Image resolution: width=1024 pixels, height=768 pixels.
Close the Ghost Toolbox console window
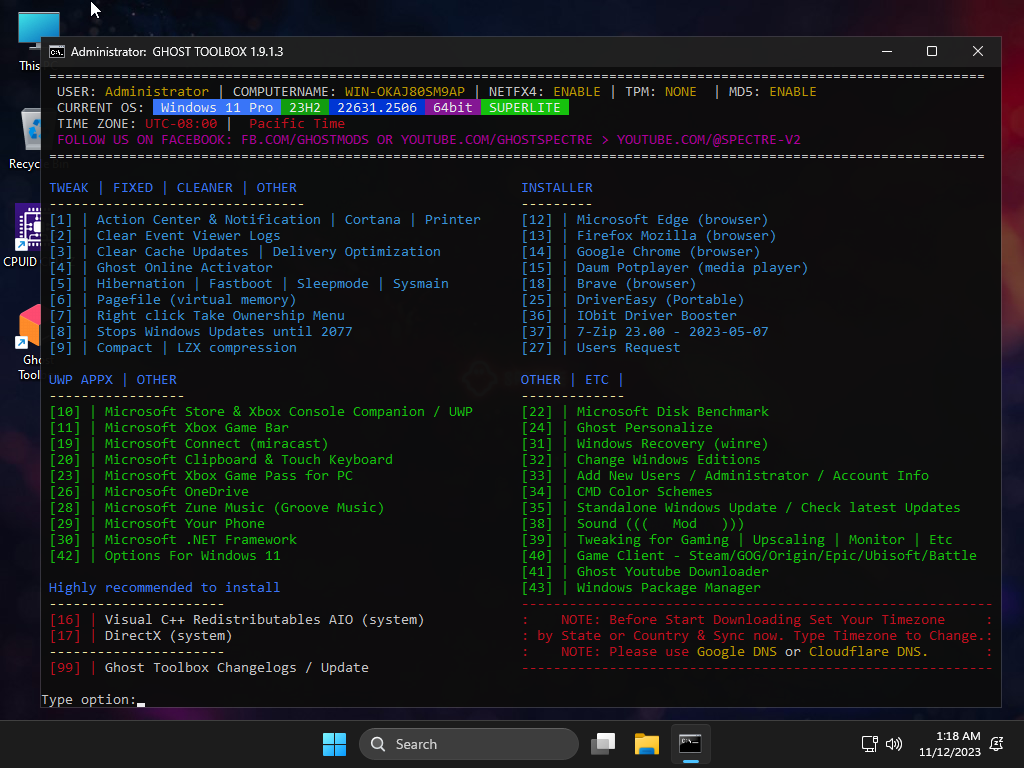point(978,51)
